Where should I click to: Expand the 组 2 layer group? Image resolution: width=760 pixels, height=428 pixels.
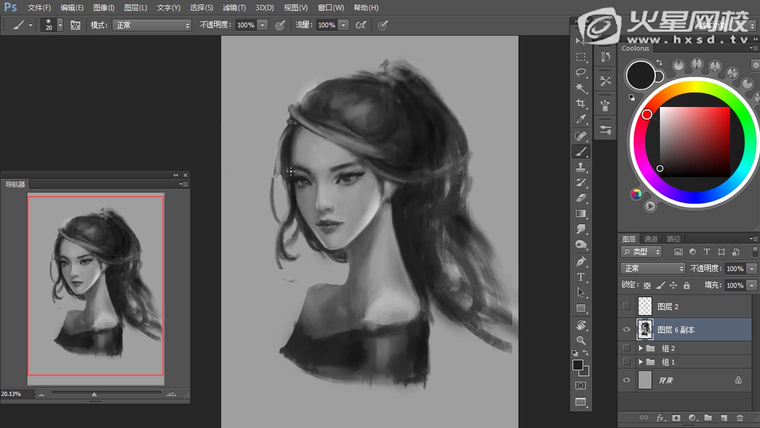pyautogui.click(x=639, y=348)
